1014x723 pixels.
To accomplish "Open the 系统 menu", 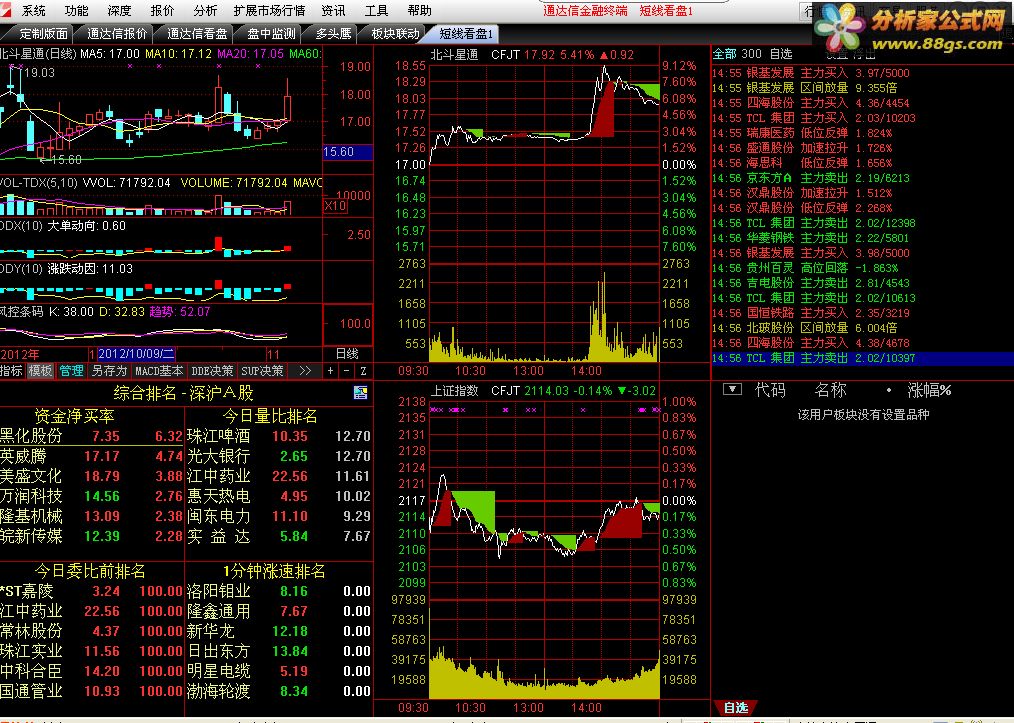I will coord(34,10).
